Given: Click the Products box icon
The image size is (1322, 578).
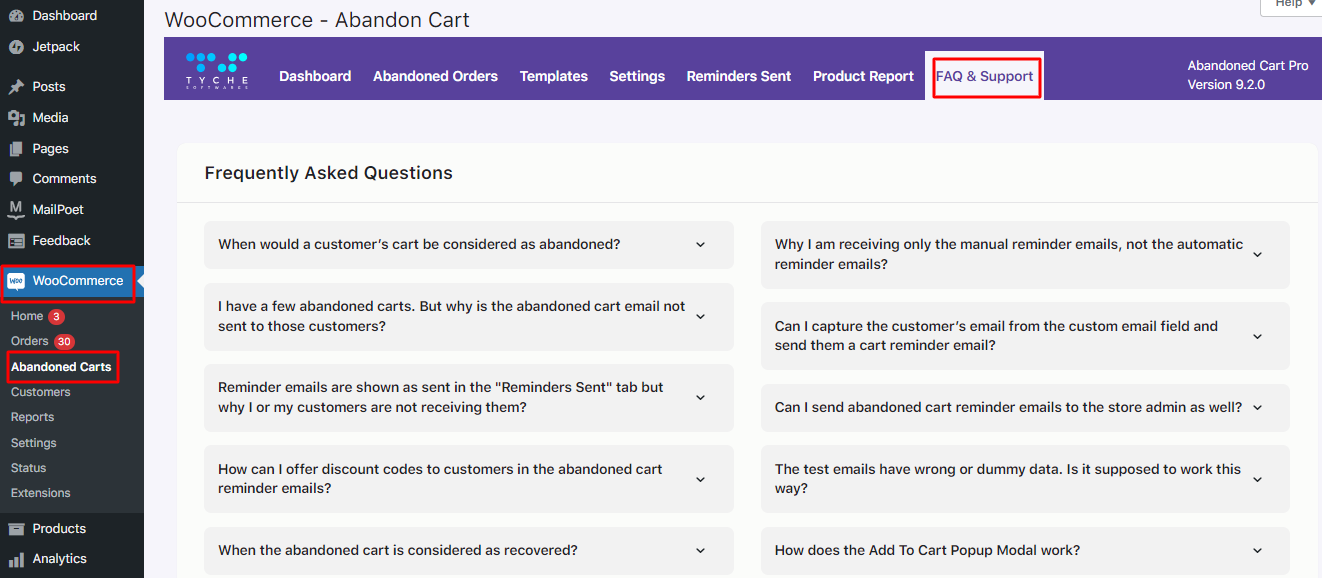Looking at the screenshot, I should [x=16, y=529].
